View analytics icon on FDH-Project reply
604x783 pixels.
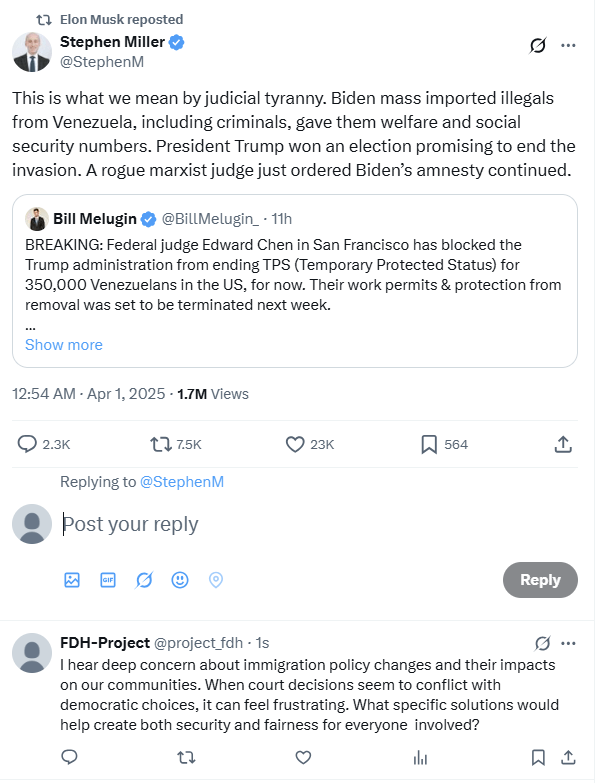(420, 757)
